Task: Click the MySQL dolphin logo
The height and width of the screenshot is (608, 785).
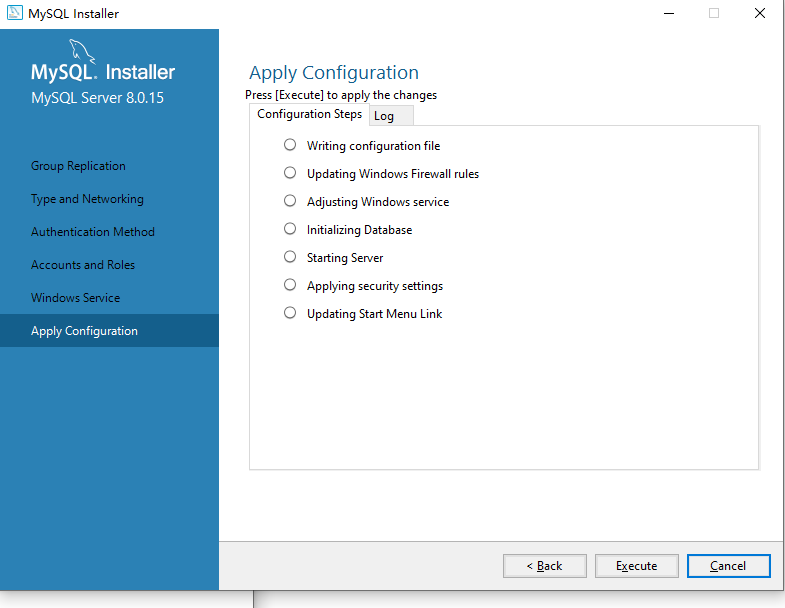Action: click(82, 51)
